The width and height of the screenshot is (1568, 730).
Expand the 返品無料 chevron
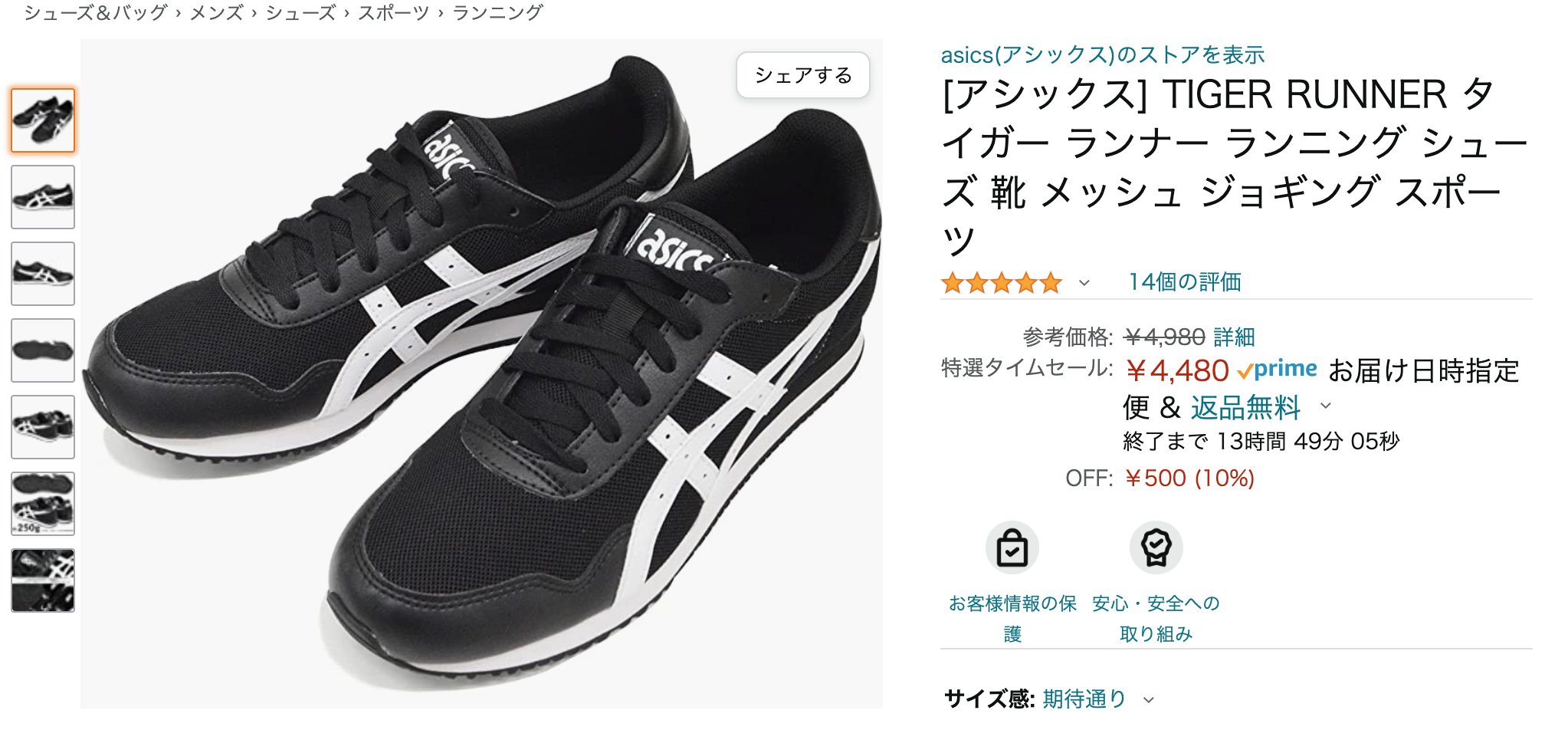1326,406
